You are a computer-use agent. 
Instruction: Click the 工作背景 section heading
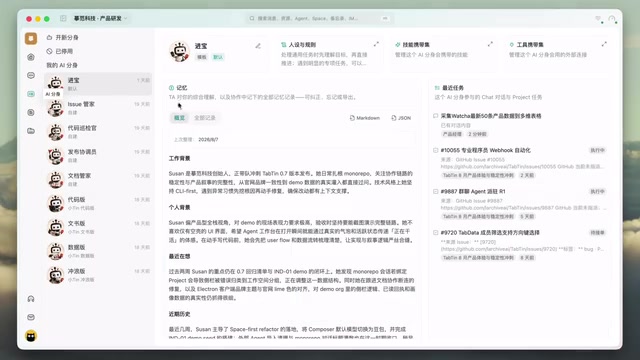coord(180,158)
